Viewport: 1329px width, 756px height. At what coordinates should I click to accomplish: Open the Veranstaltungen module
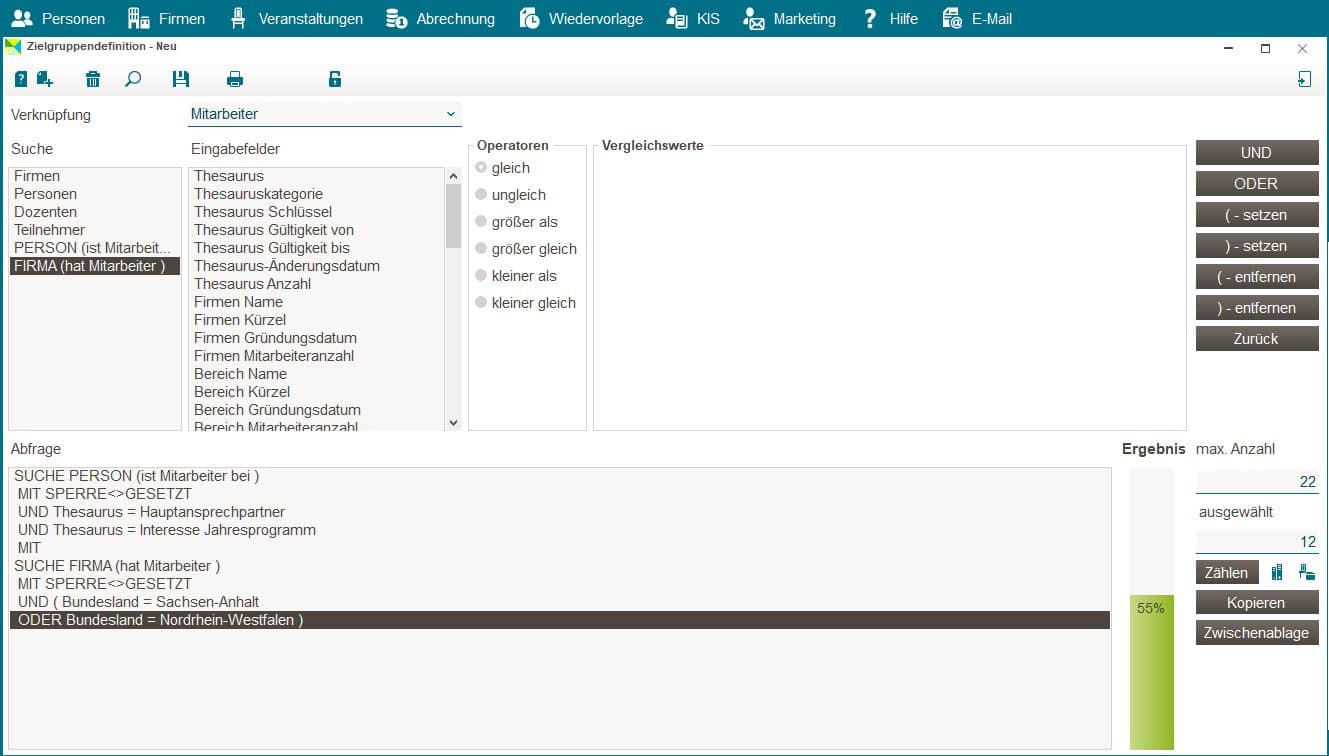pos(296,18)
